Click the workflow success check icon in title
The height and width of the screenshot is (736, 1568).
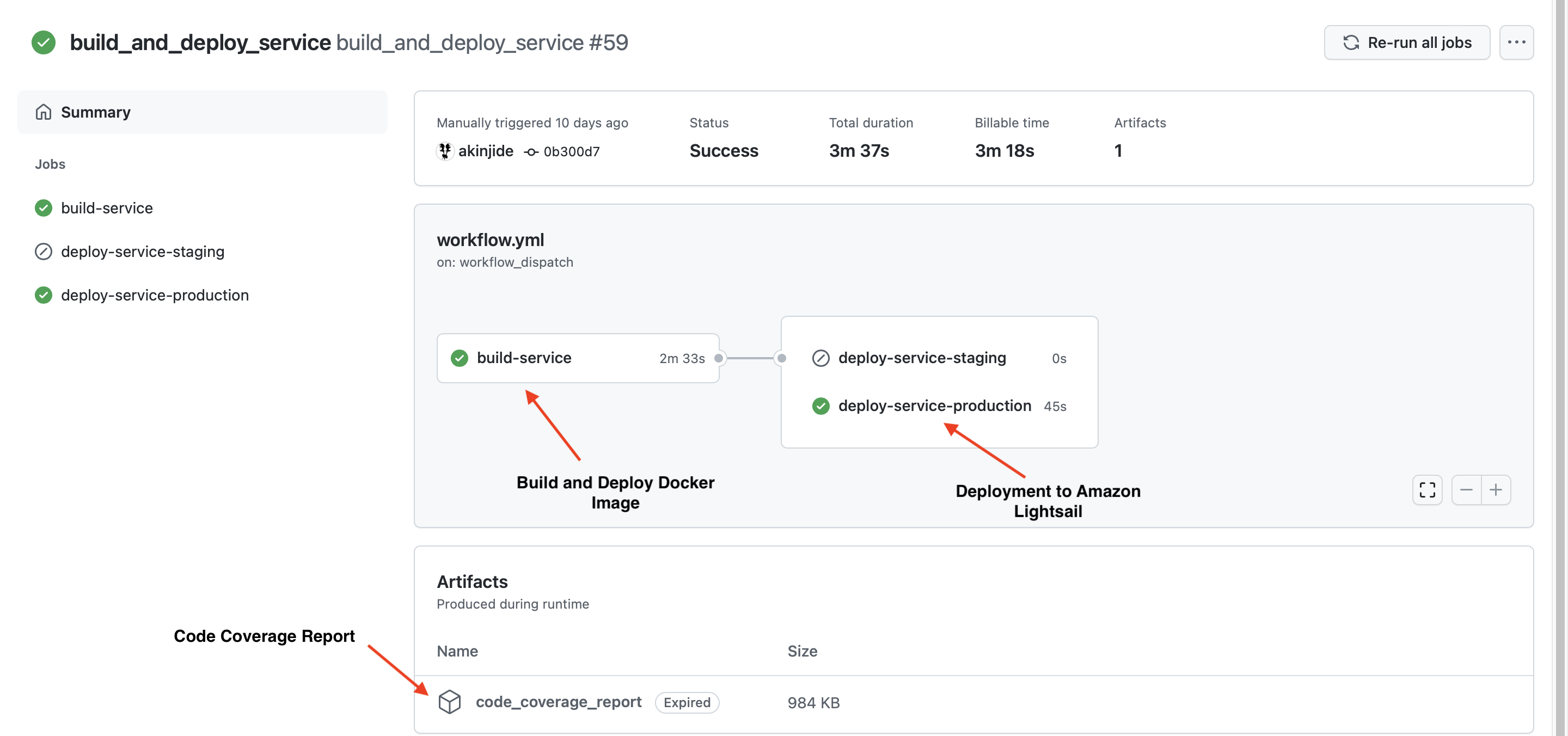43,42
